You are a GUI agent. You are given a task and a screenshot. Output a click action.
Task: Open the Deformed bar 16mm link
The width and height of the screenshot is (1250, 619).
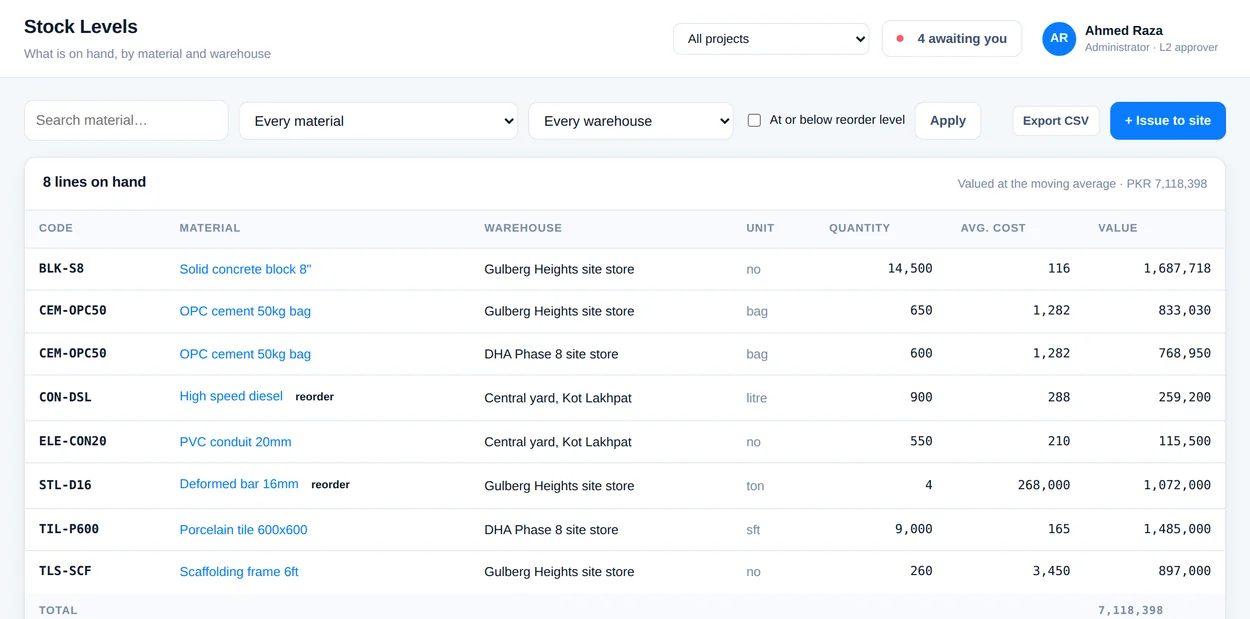pos(239,484)
